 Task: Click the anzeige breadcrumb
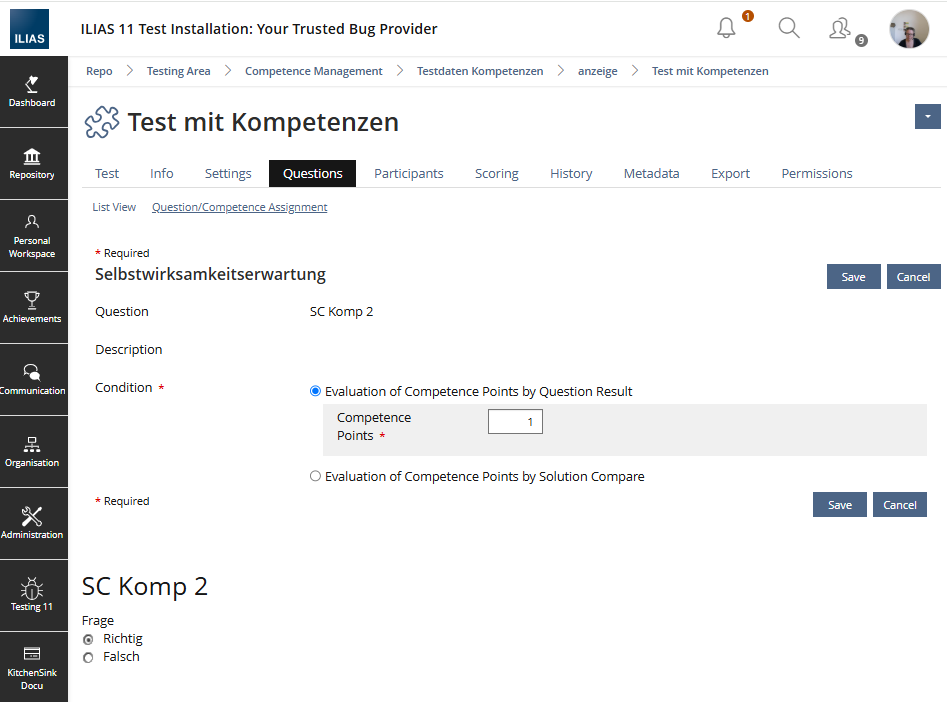point(597,71)
